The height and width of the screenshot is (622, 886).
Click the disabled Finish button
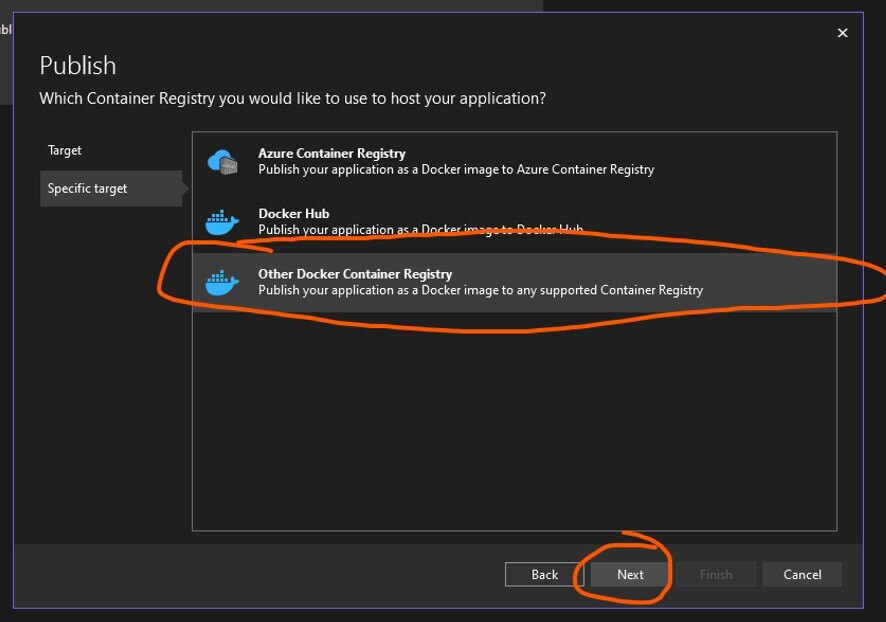click(x=716, y=574)
